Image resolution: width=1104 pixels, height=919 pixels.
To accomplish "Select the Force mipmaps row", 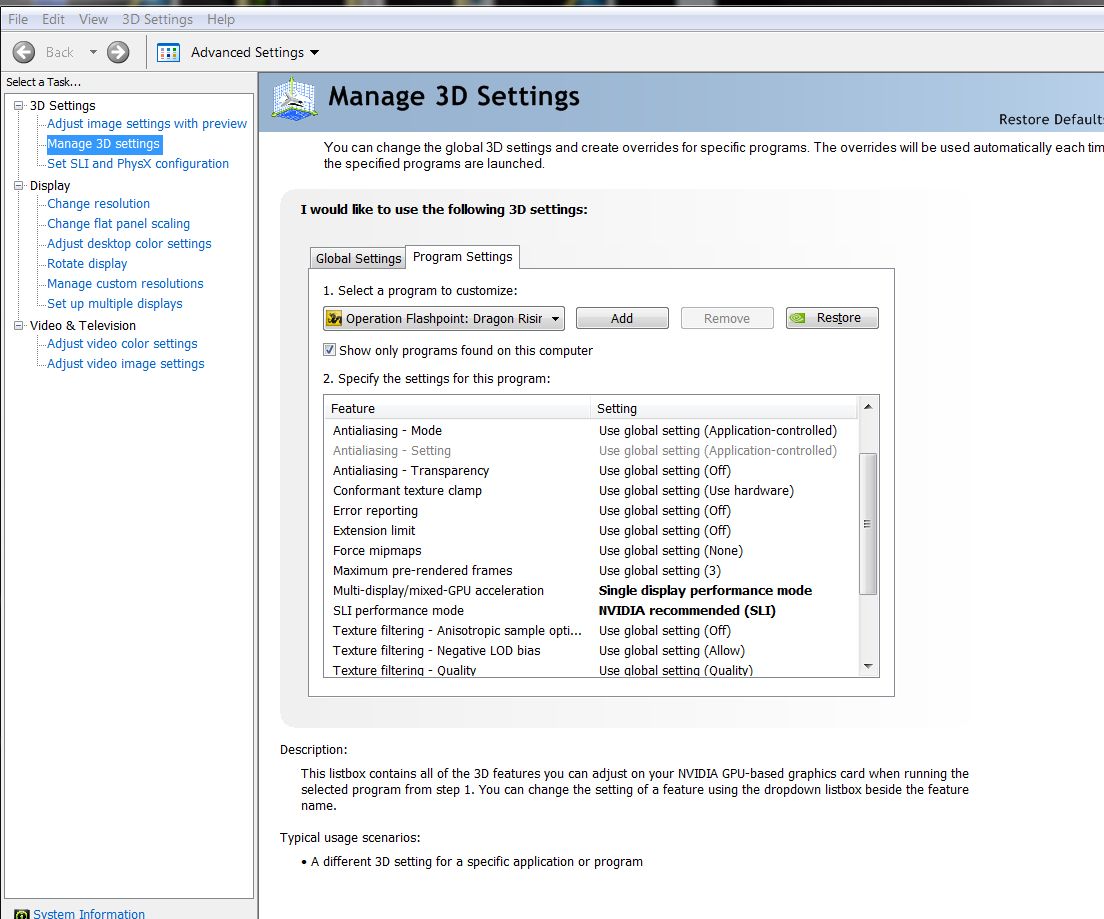I will tap(591, 551).
